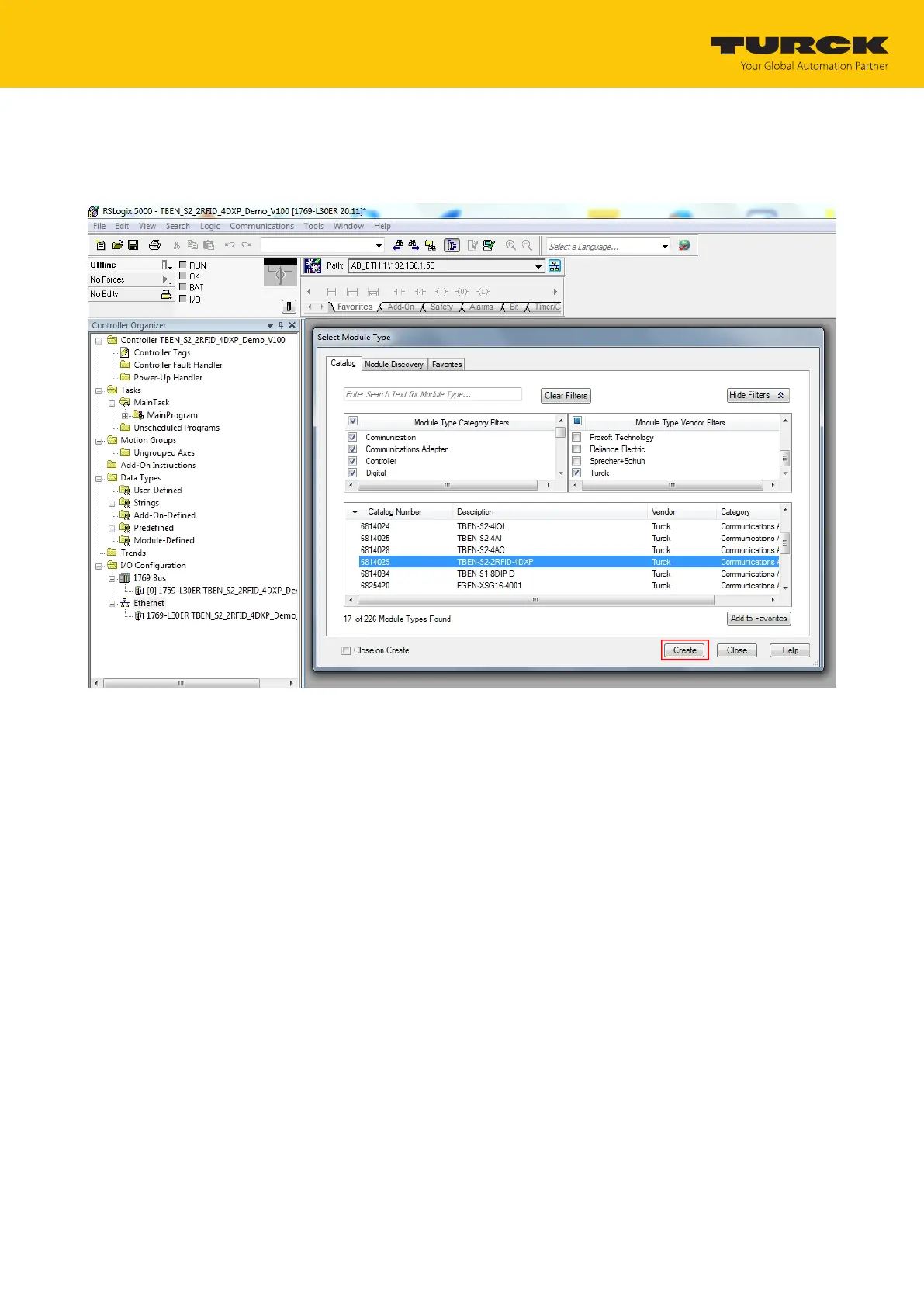This screenshot has width=924, height=1307.
Task: Click the RSWho network browse icon
Action: [554, 266]
